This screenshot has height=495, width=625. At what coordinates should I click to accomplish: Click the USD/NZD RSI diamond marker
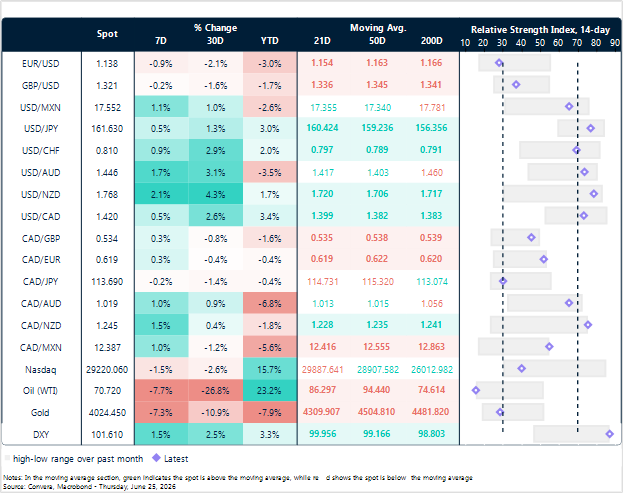click(x=595, y=194)
